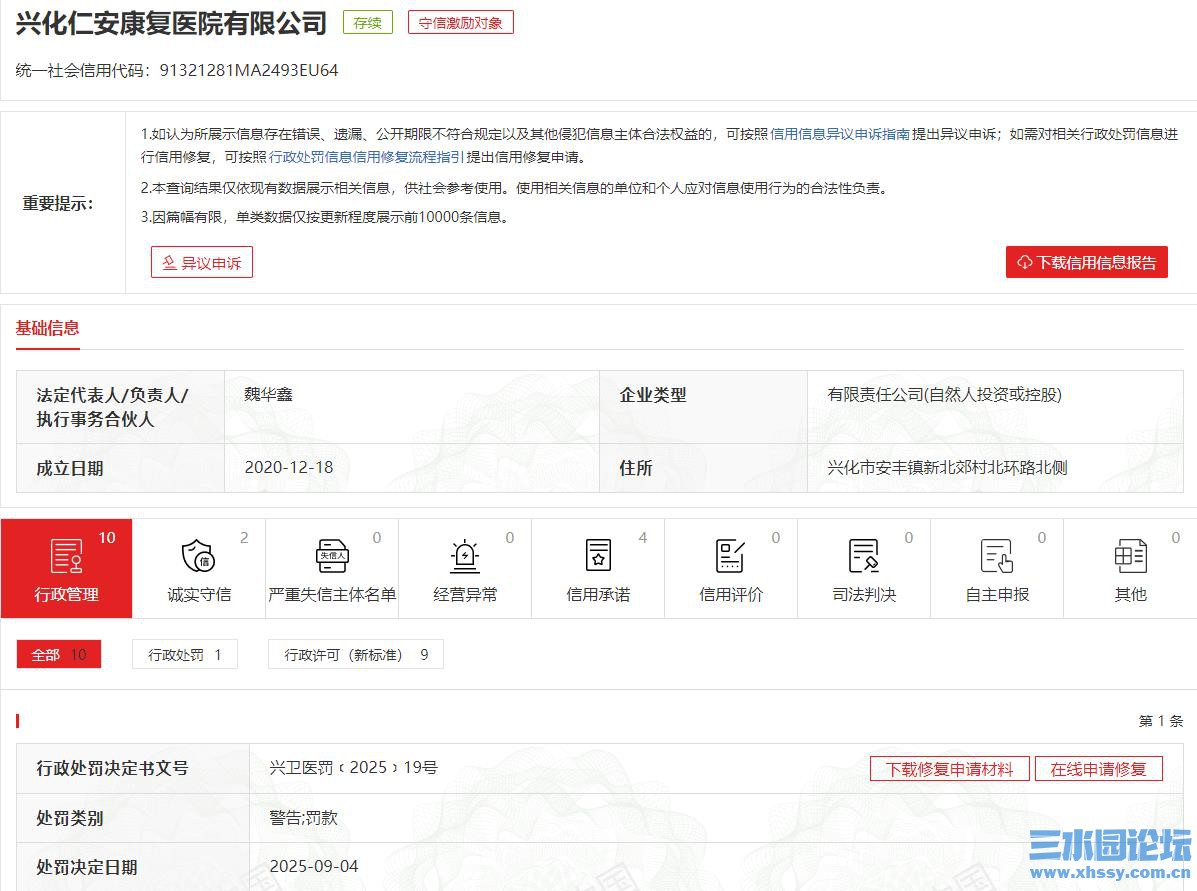Open the 行政处罚信息信用修复流程指引 link
This screenshot has width=1197, height=891.
point(366,157)
